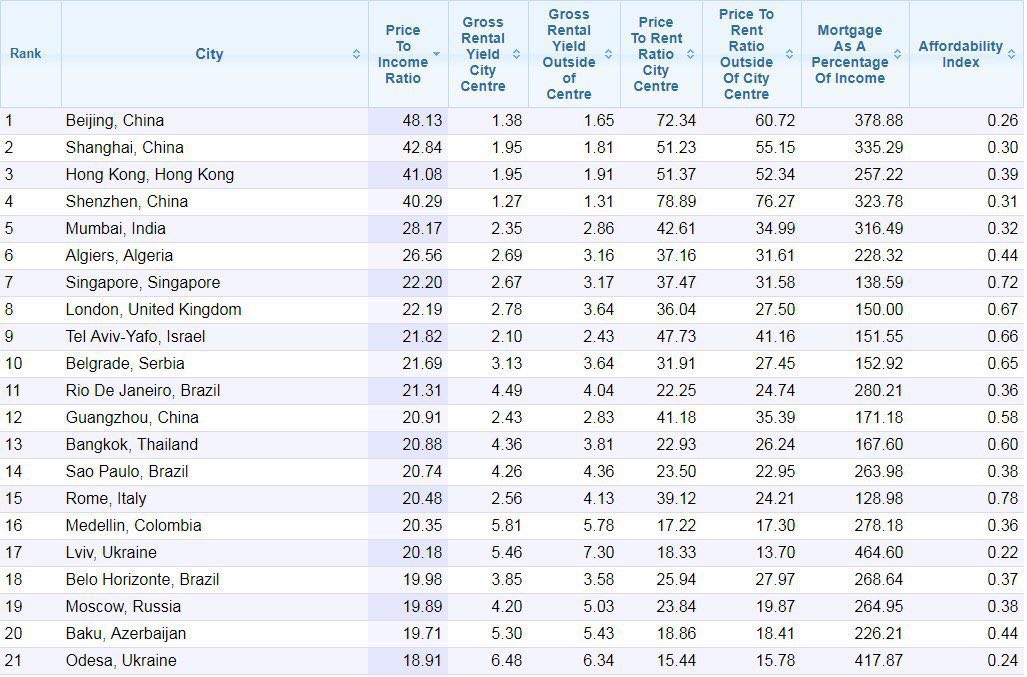Select the 'Guangzhou, China' city cell

215,418
